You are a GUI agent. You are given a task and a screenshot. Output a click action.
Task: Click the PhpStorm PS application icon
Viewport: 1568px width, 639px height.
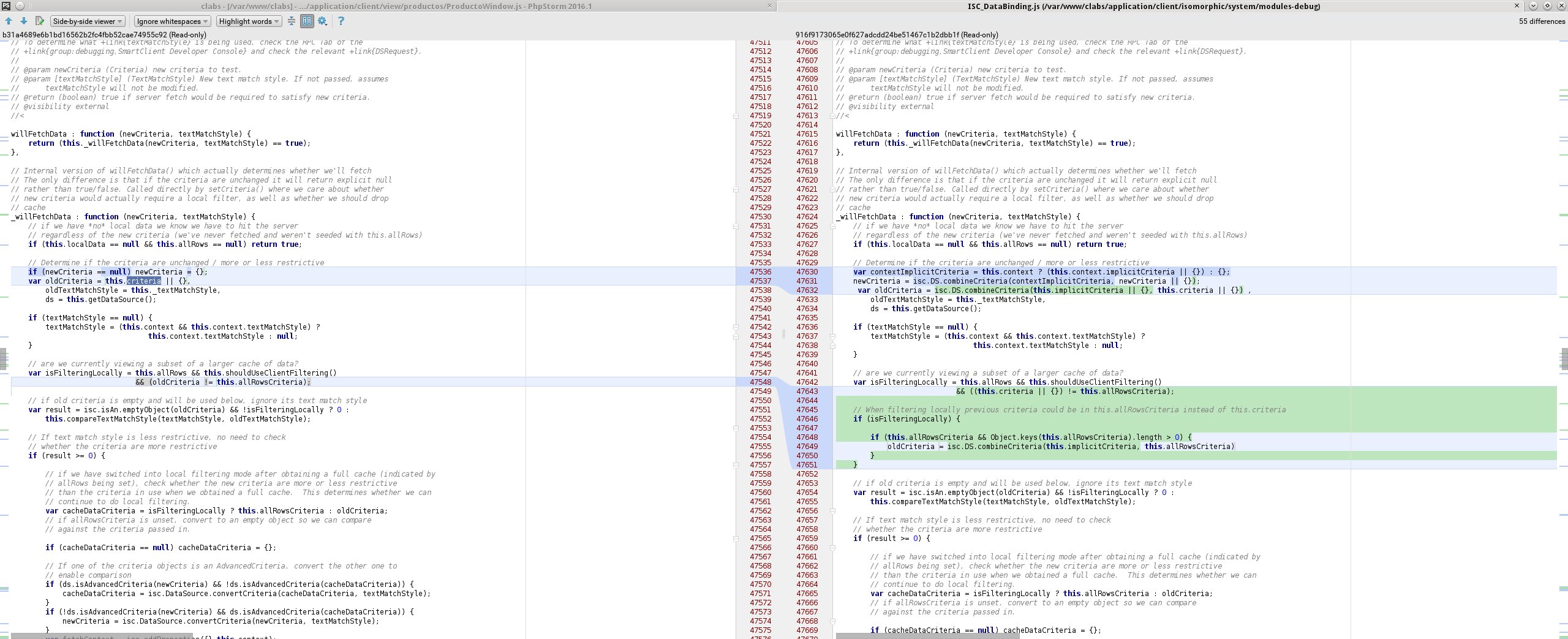pos(6,6)
